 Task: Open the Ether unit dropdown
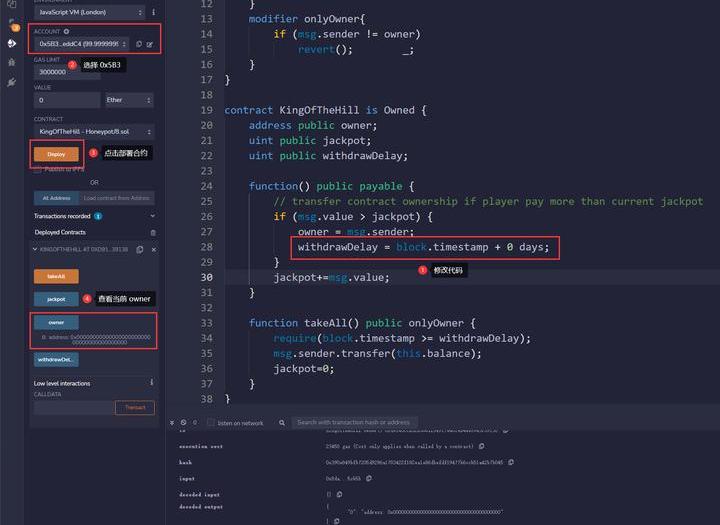coord(129,100)
